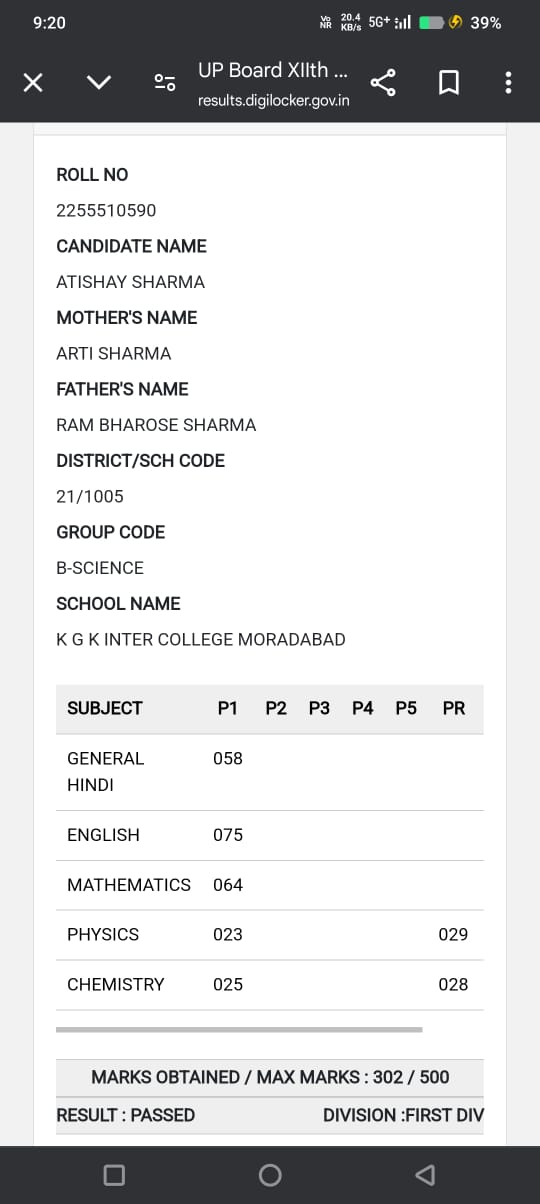Bookmark this results page

(449, 83)
